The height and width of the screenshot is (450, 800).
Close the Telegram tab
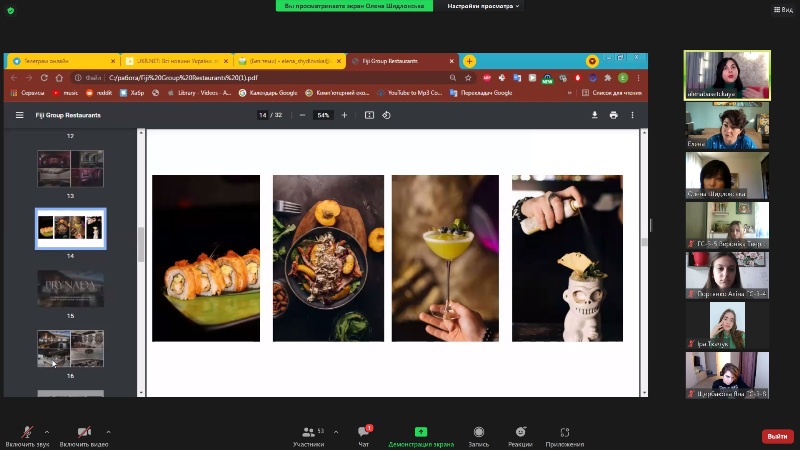[113, 61]
